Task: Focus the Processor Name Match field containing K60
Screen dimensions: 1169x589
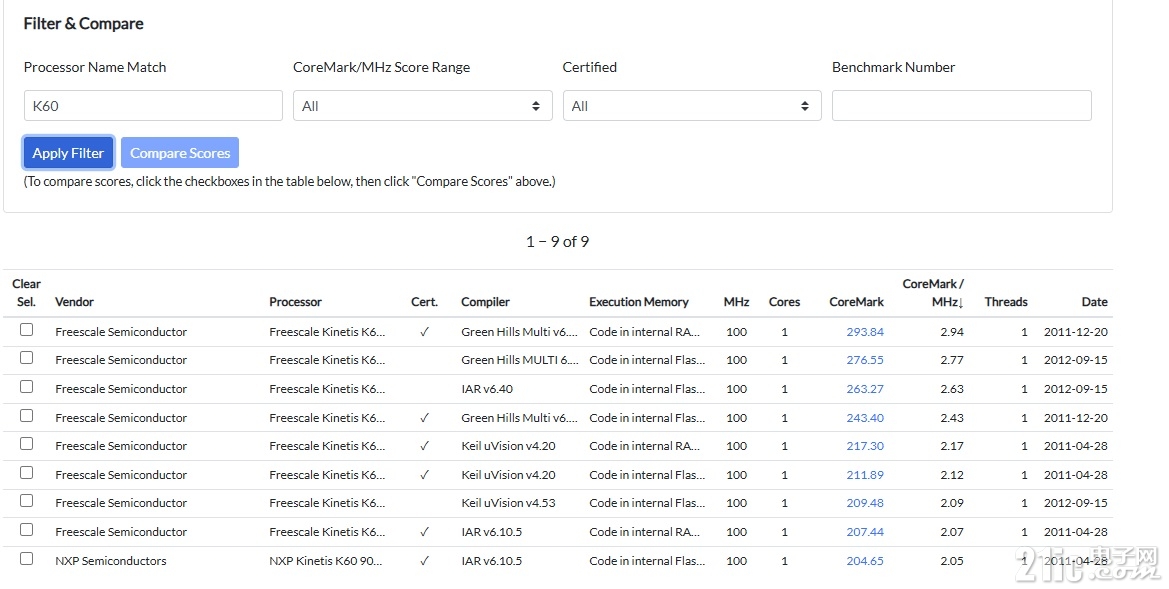Action: pos(153,106)
